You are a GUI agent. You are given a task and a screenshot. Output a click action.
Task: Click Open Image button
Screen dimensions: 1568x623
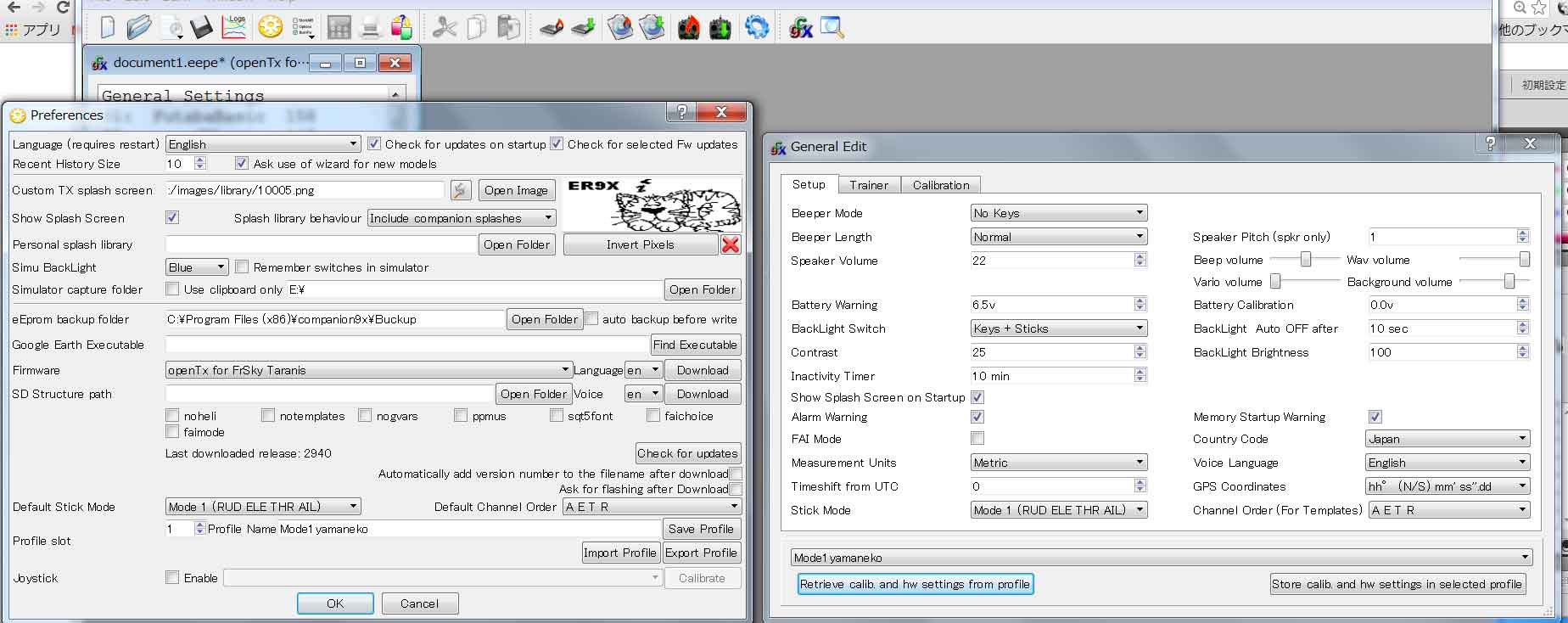(x=516, y=190)
